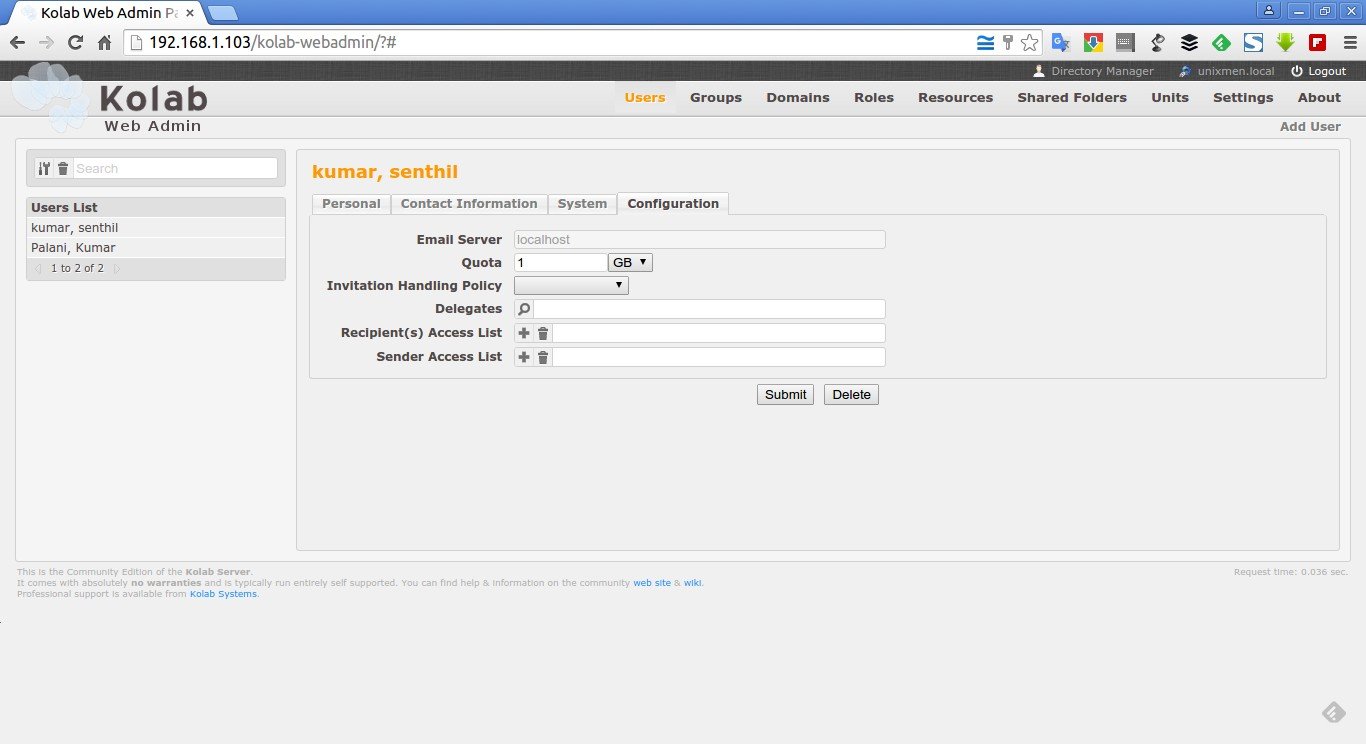Open Chrome hamburger menu
The width and height of the screenshot is (1366, 744).
[1349, 43]
